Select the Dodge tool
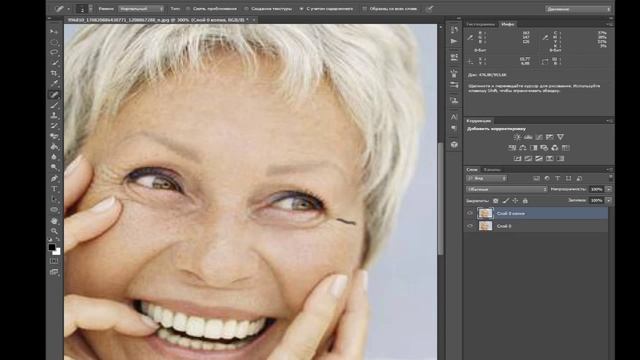The image size is (640, 360). (x=54, y=167)
